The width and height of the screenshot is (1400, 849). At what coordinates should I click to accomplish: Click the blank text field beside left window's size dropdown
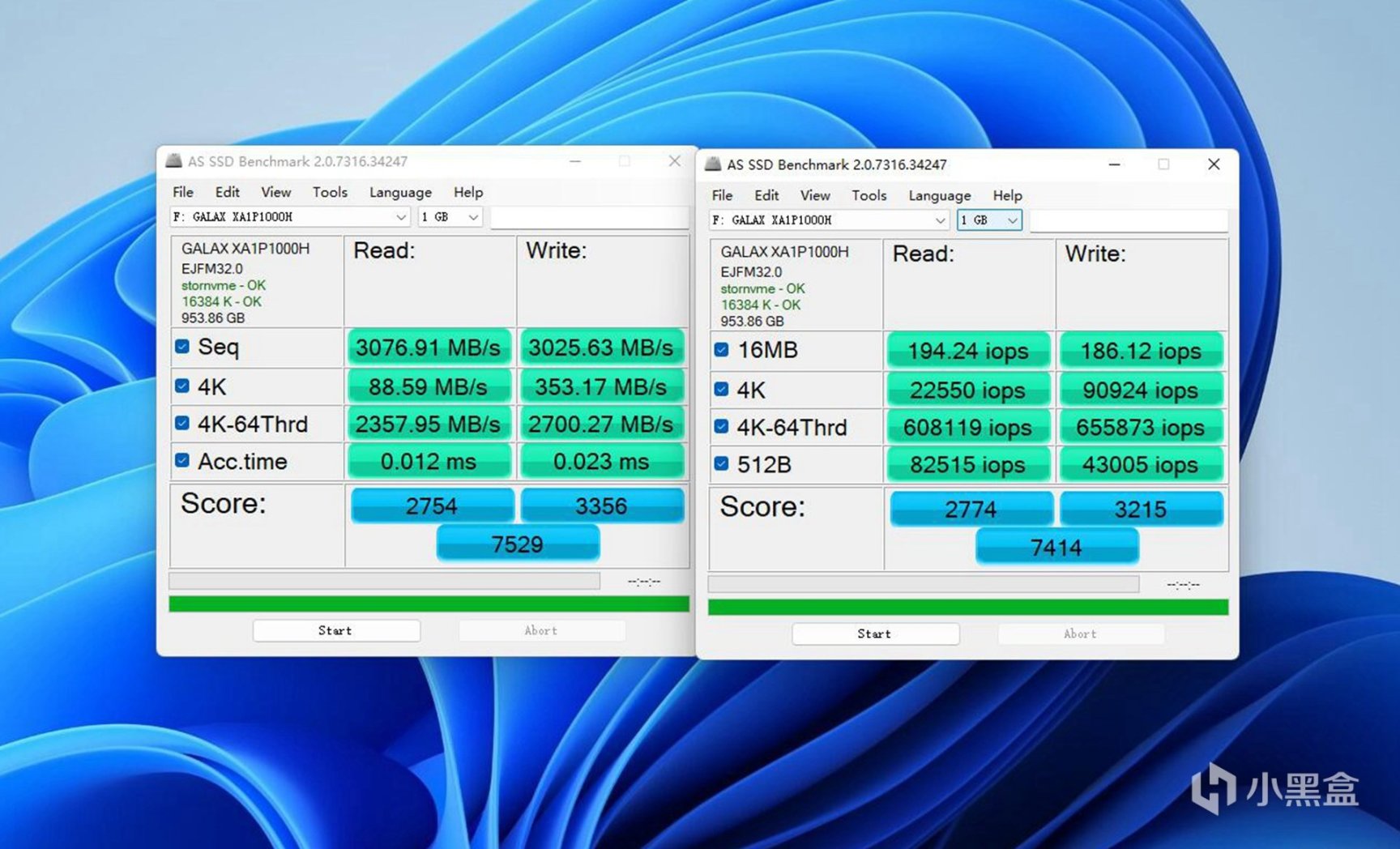coord(590,217)
